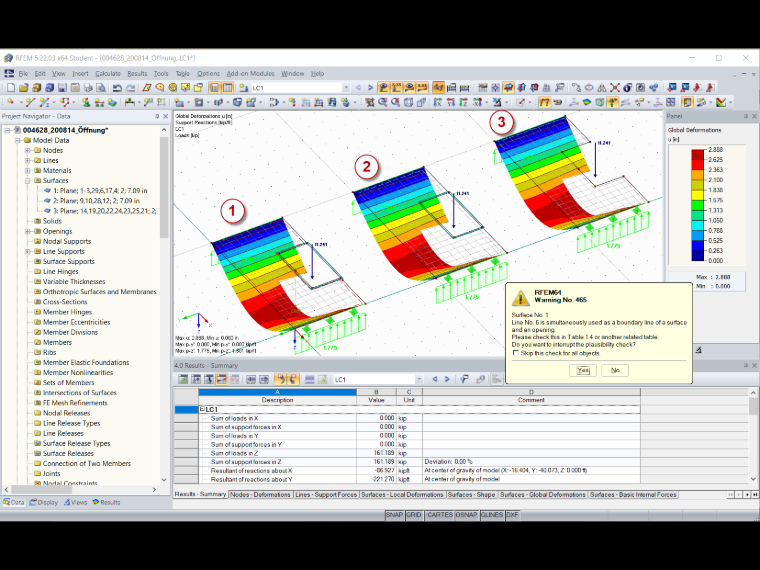This screenshot has width=760, height=570.
Task: Open the Results navigator tab
Action: click(106, 502)
